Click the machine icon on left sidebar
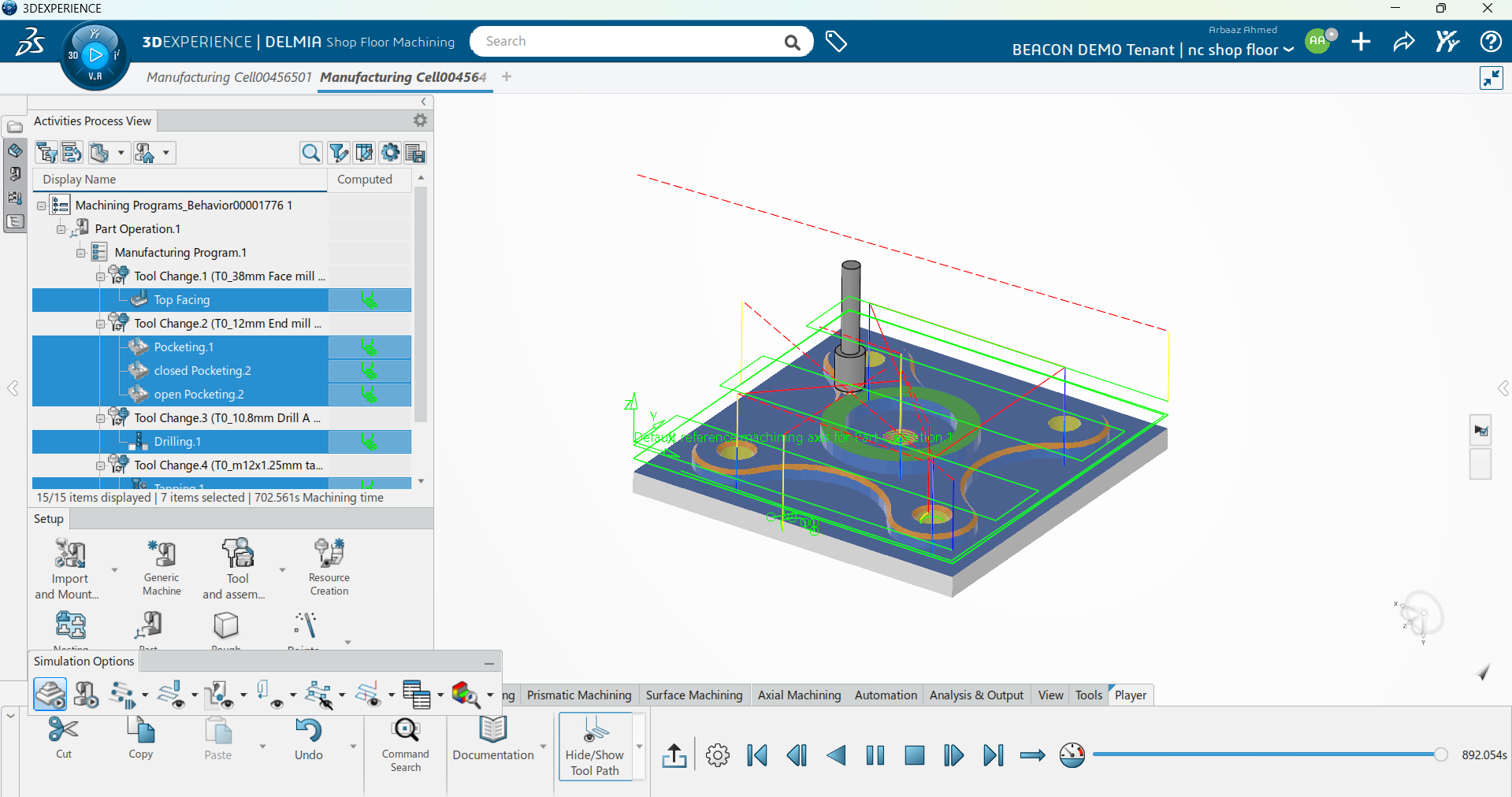The image size is (1512, 797). (x=15, y=174)
